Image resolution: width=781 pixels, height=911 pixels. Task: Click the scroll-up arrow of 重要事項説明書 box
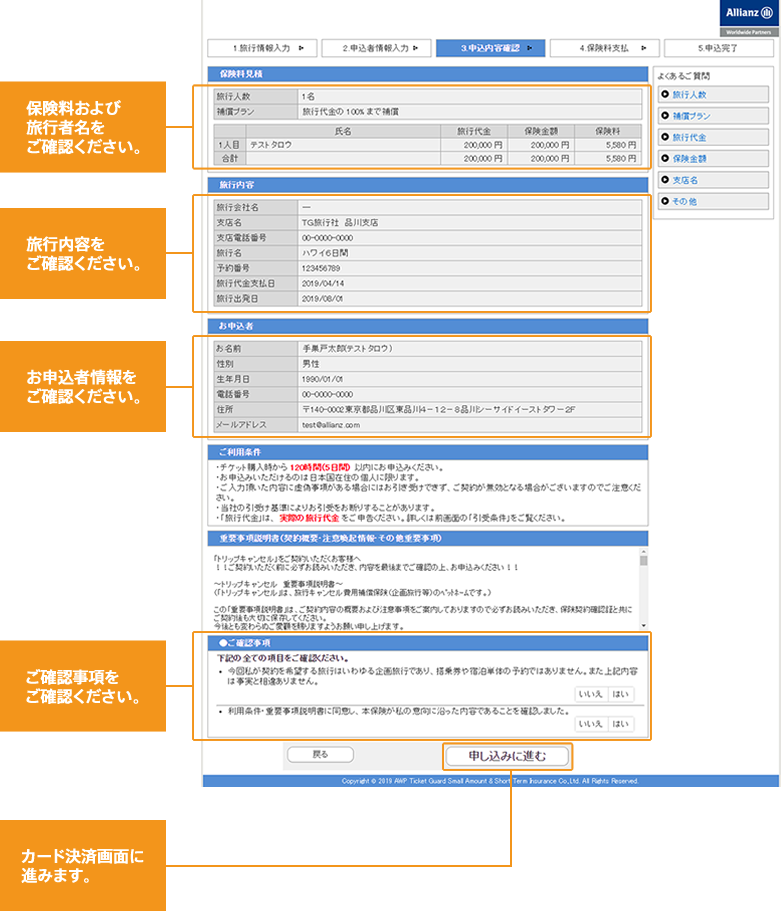pos(644,553)
